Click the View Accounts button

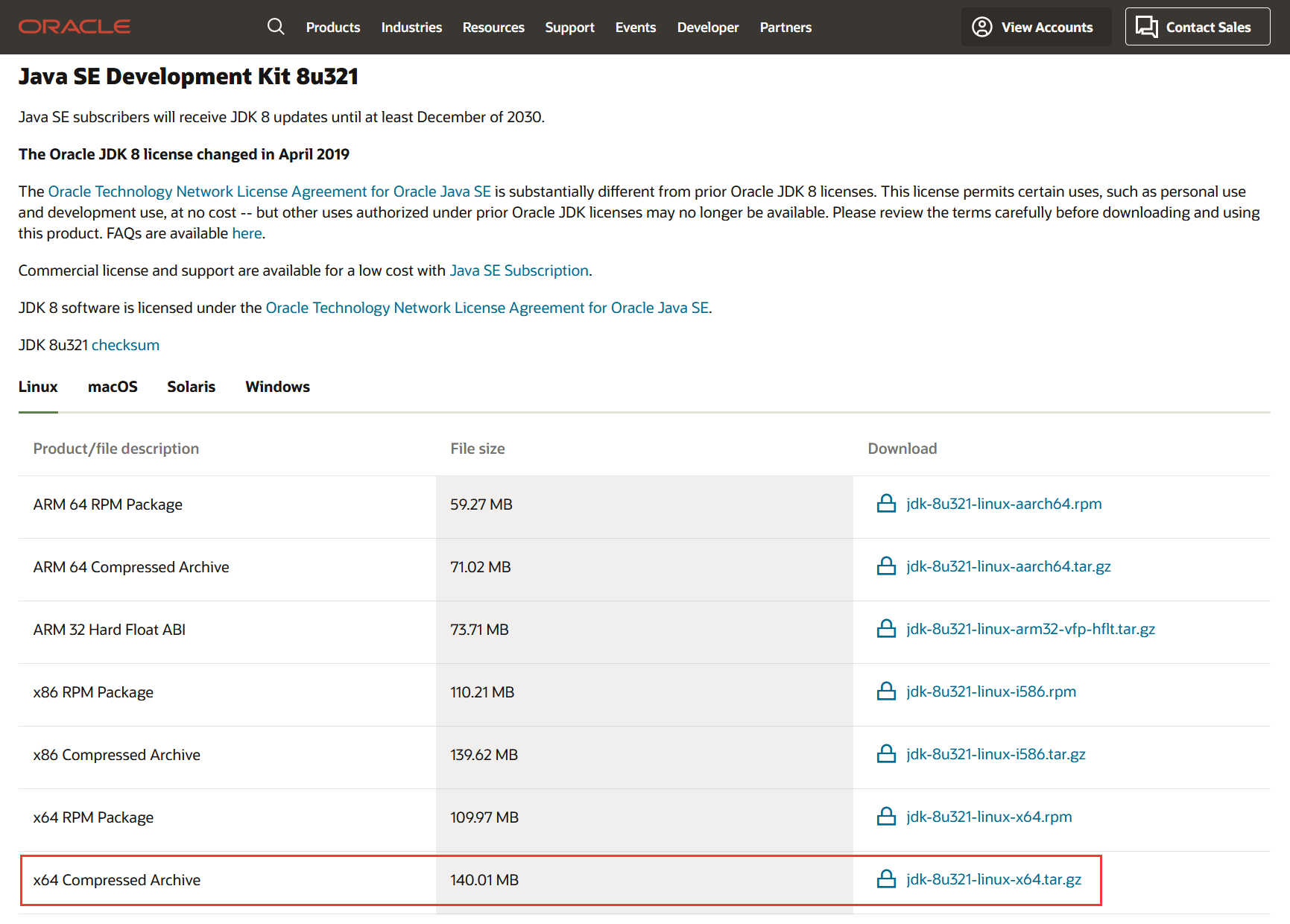click(x=1036, y=27)
